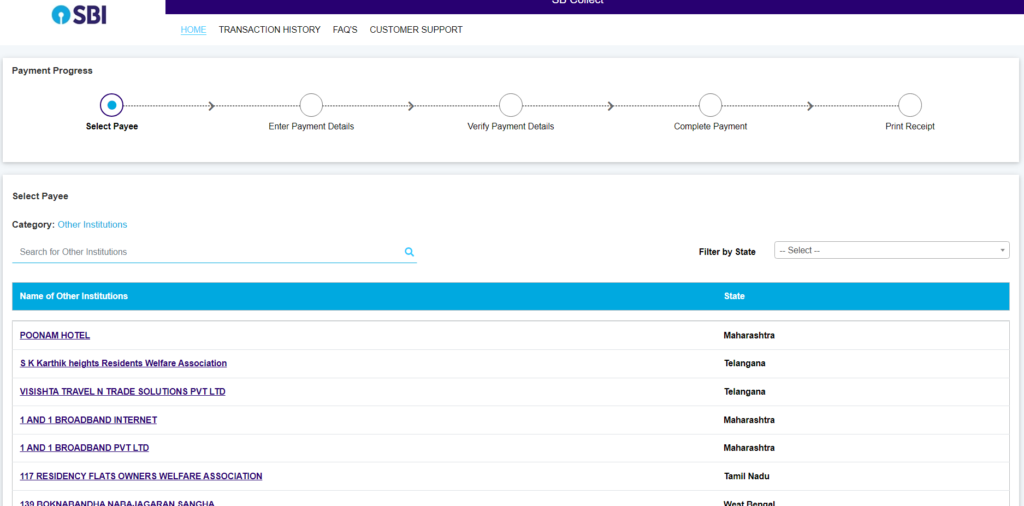Click the Print Receipt step circle
The image size is (1024, 506).
click(x=910, y=105)
